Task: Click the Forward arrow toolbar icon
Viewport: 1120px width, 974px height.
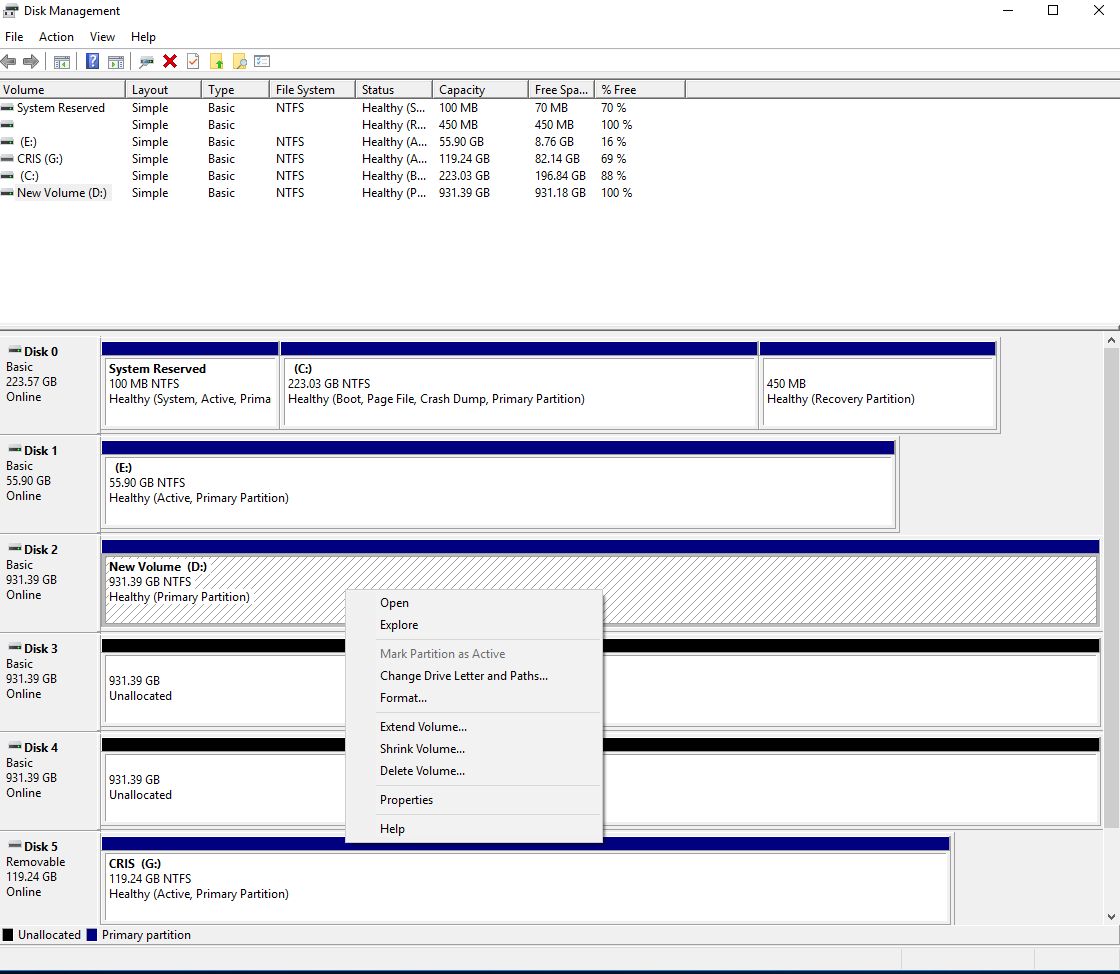Action: (x=31, y=61)
